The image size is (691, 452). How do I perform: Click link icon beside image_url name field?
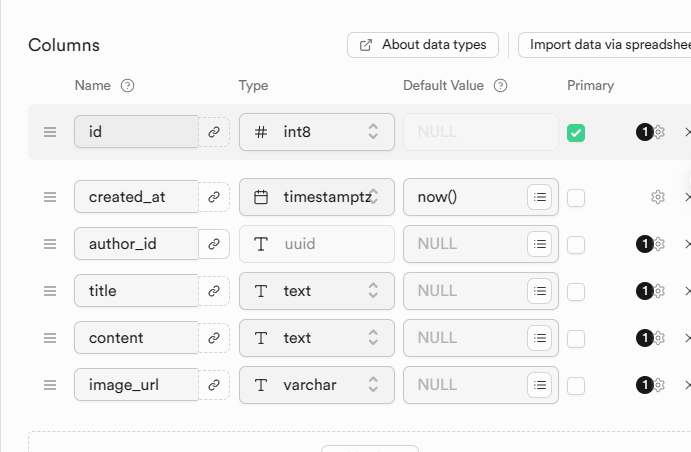pos(213,385)
